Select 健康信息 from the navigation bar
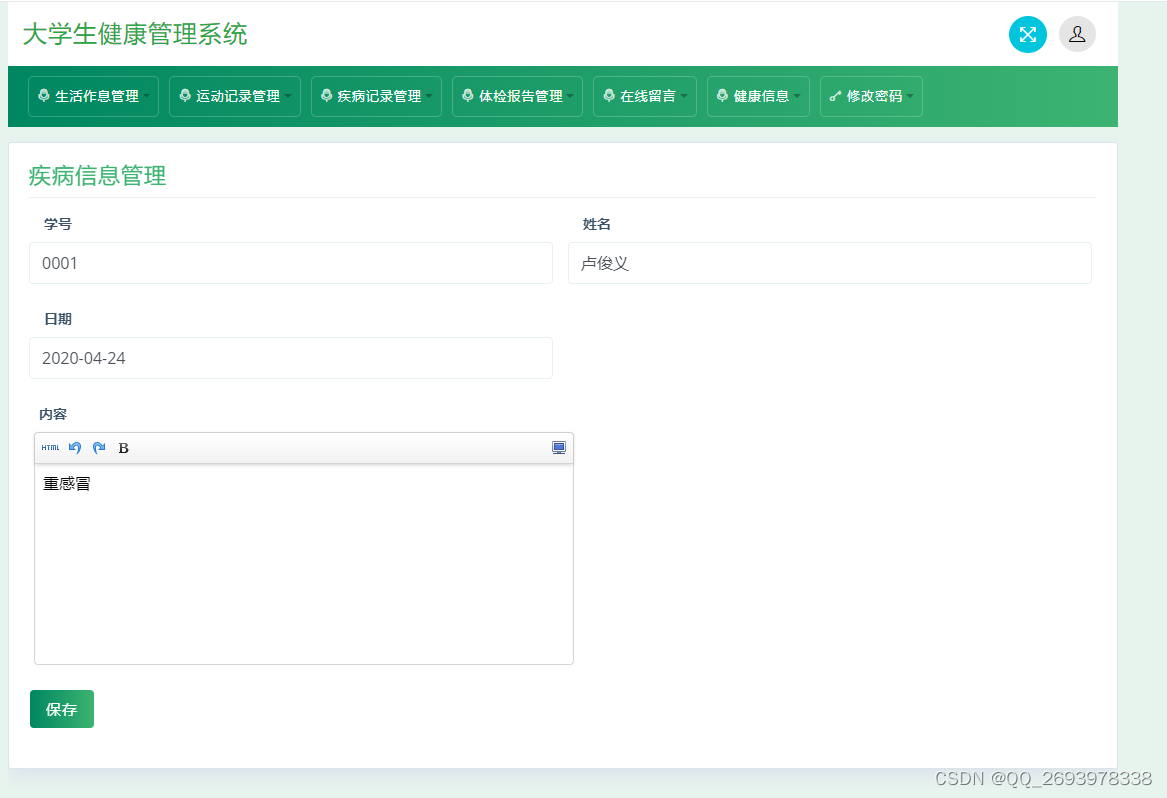The width and height of the screenshot is (1167, 798). click(758, 96)
